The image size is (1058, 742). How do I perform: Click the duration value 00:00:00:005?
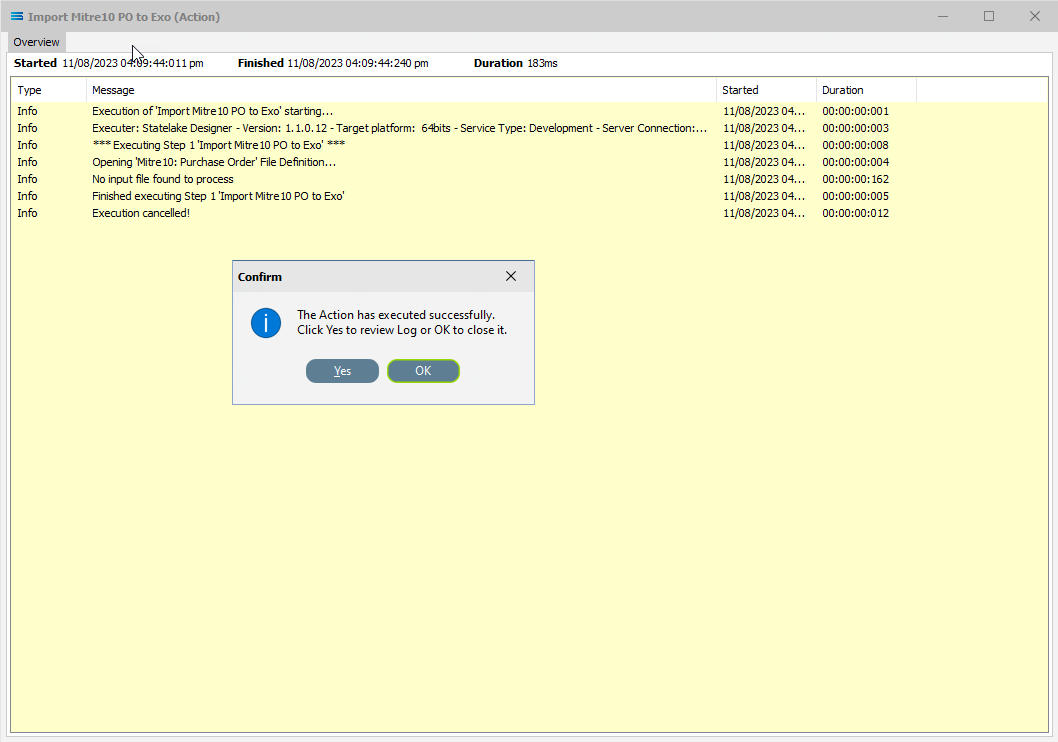tap(856, 196)
